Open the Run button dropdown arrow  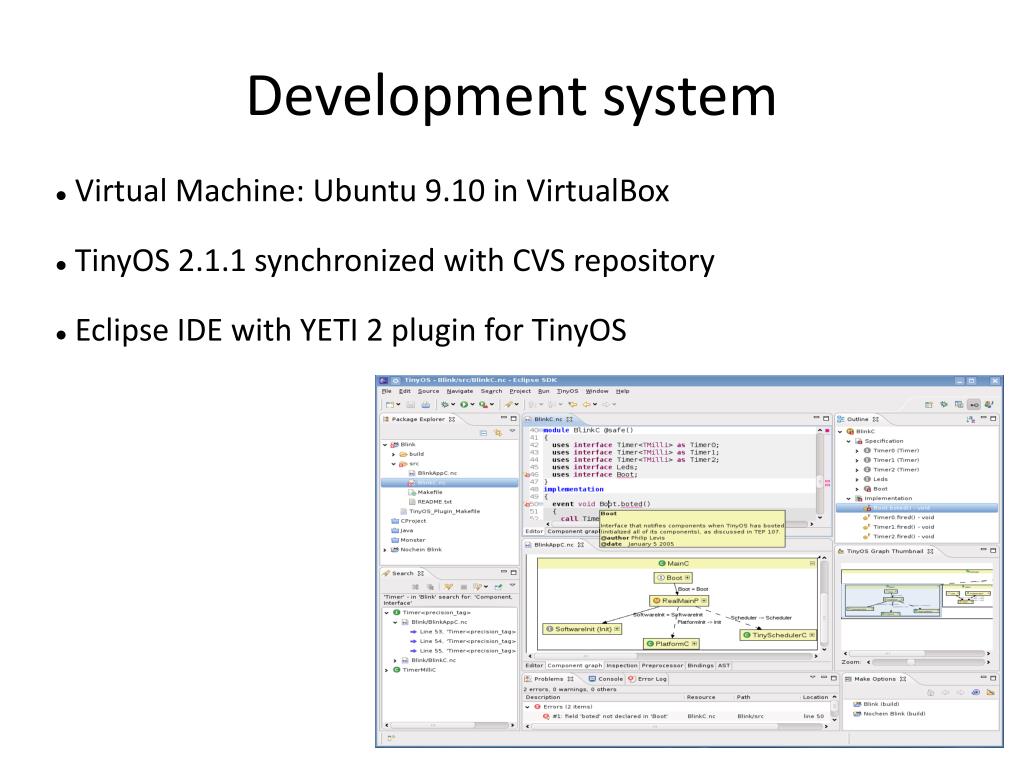[x=472, y=405]
